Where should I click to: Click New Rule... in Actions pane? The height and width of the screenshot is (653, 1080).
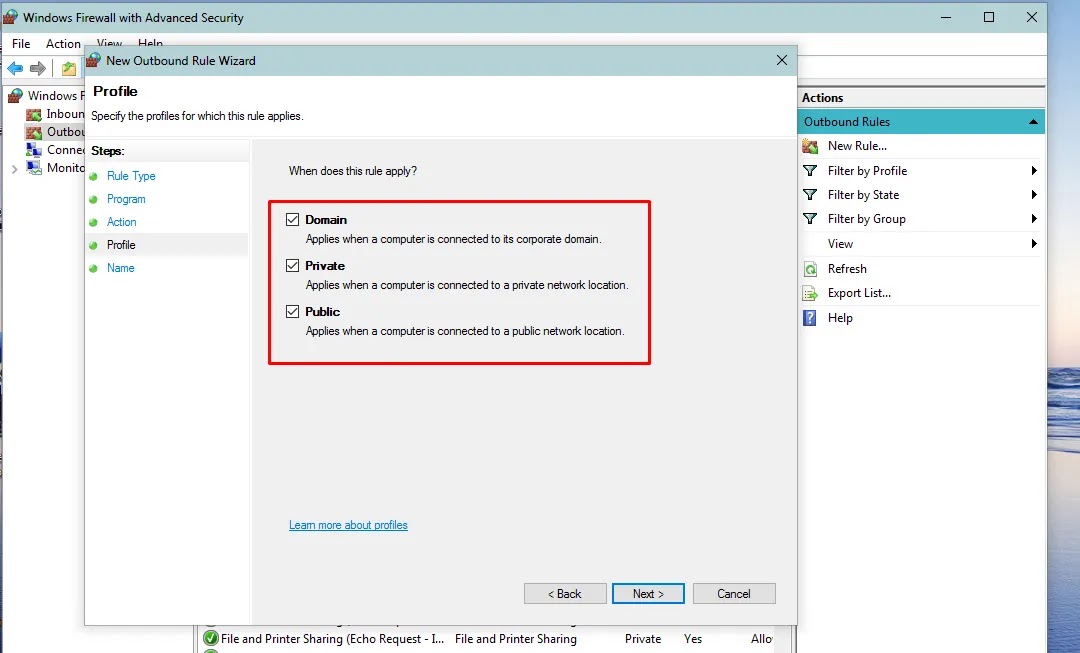pos(857,146)
